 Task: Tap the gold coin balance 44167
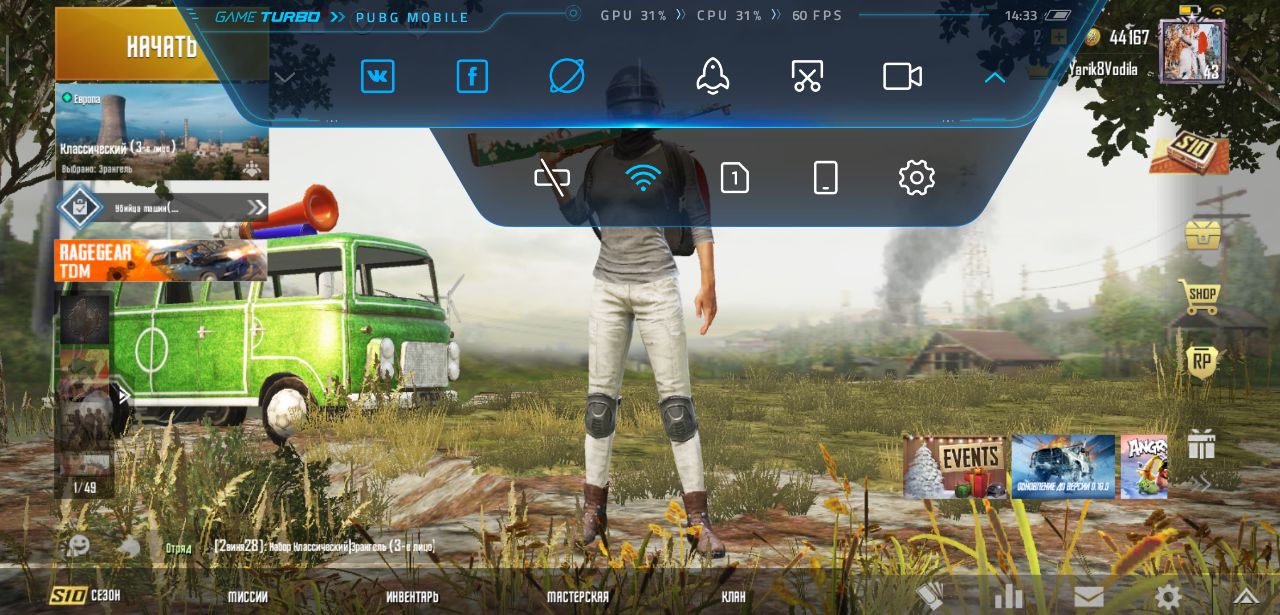(1118, 37)
